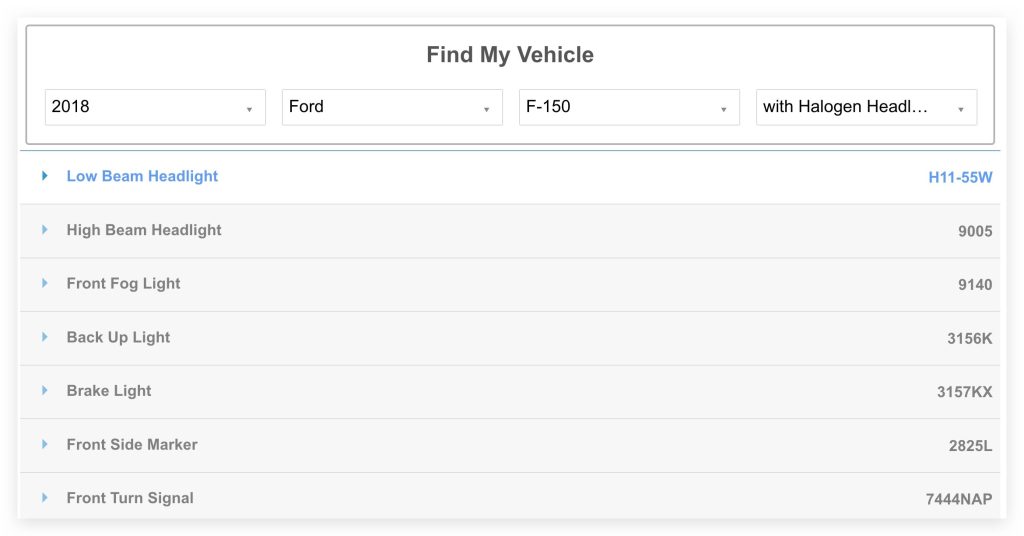Click the 7444NAP turn signal bulb number
The height and width of the screenshot is (536, 1024).
[959, 499]
